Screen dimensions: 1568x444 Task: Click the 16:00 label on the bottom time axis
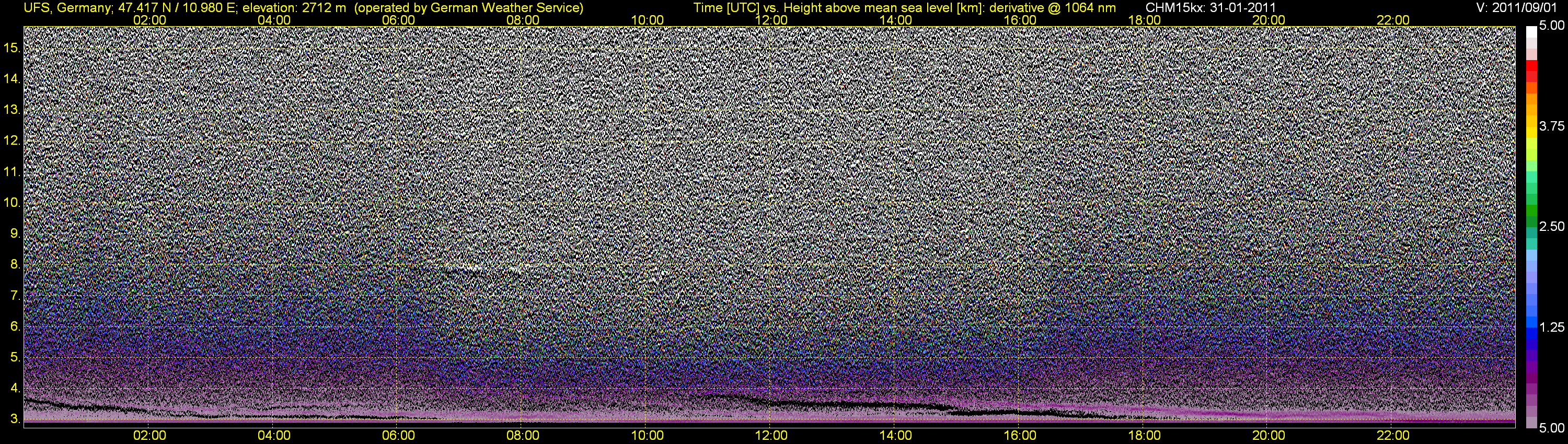[x=1020, y=436]
